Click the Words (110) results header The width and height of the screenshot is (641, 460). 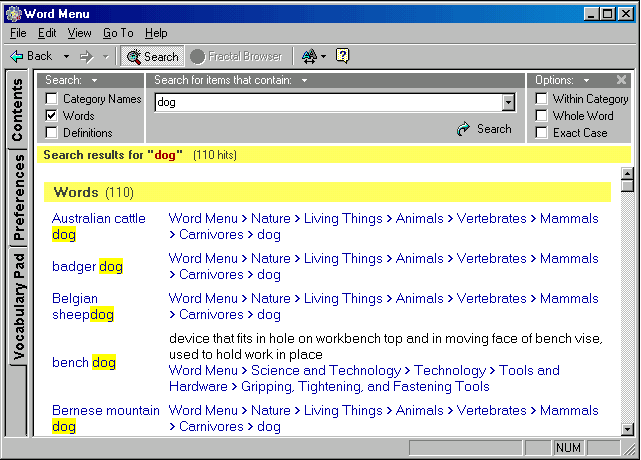pos(327,192)
